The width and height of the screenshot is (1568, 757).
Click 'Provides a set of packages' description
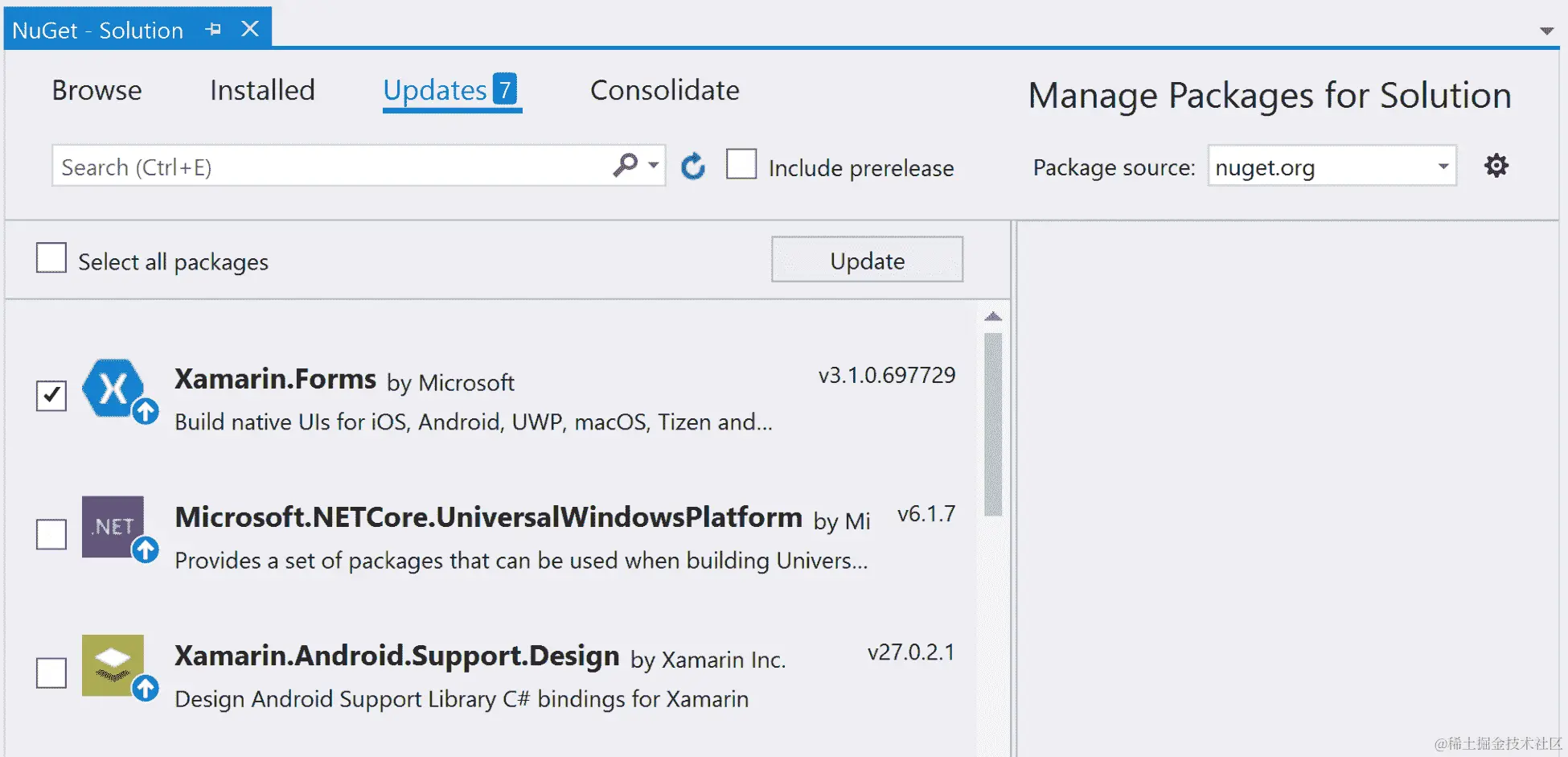point(521,560)
